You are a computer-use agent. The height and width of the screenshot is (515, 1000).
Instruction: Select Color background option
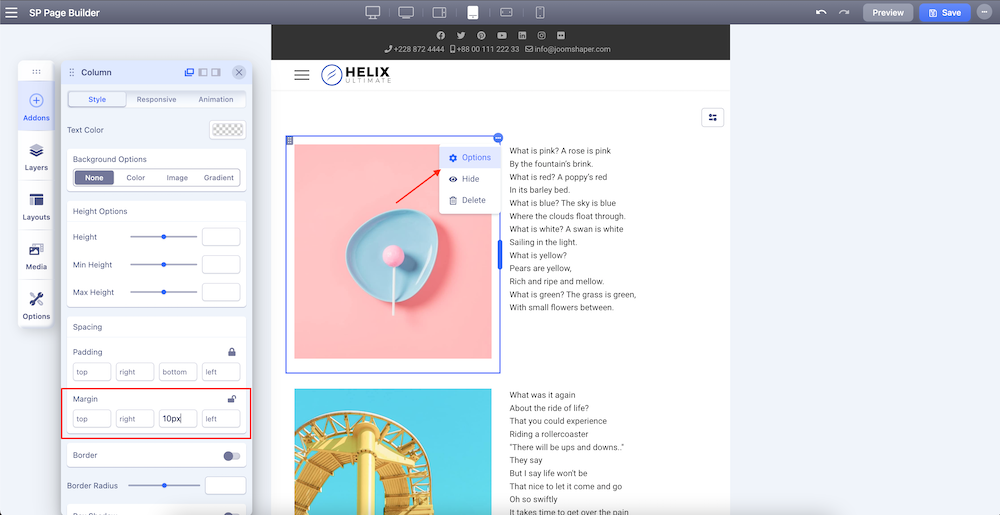coord(136,178)
